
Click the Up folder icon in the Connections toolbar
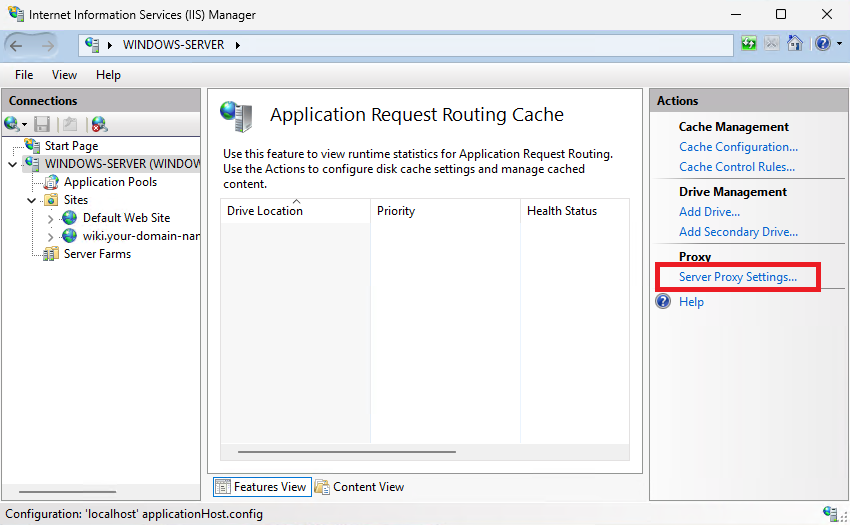click(69, 124)
